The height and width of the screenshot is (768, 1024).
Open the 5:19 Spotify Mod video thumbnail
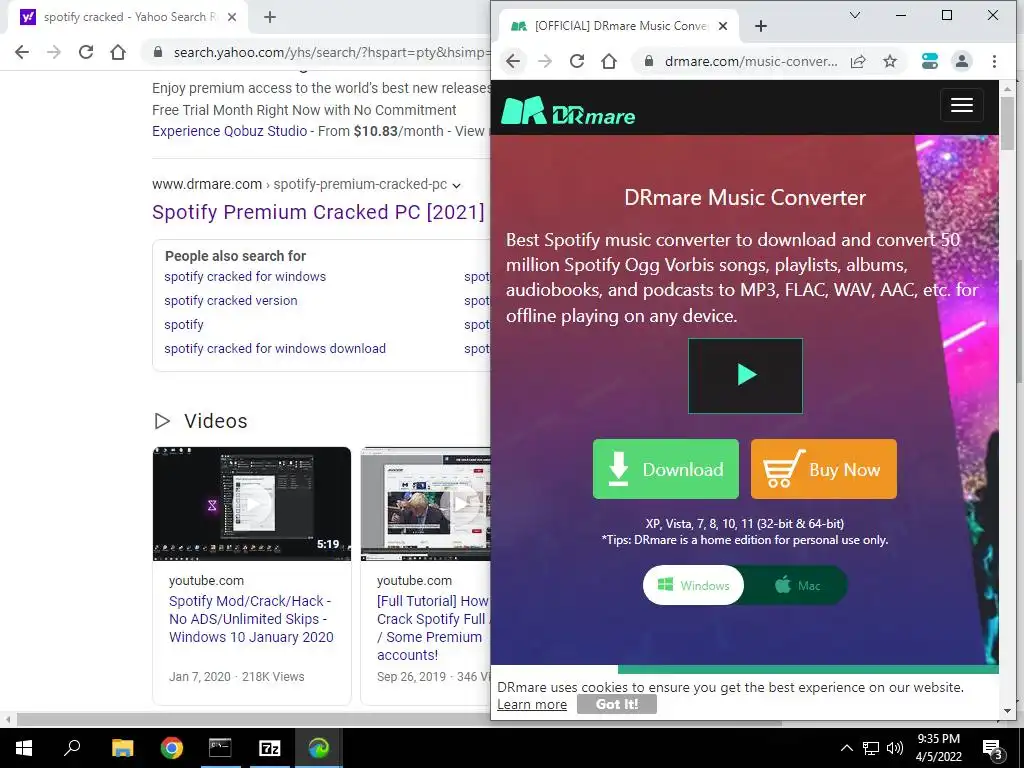coord(251,504)
